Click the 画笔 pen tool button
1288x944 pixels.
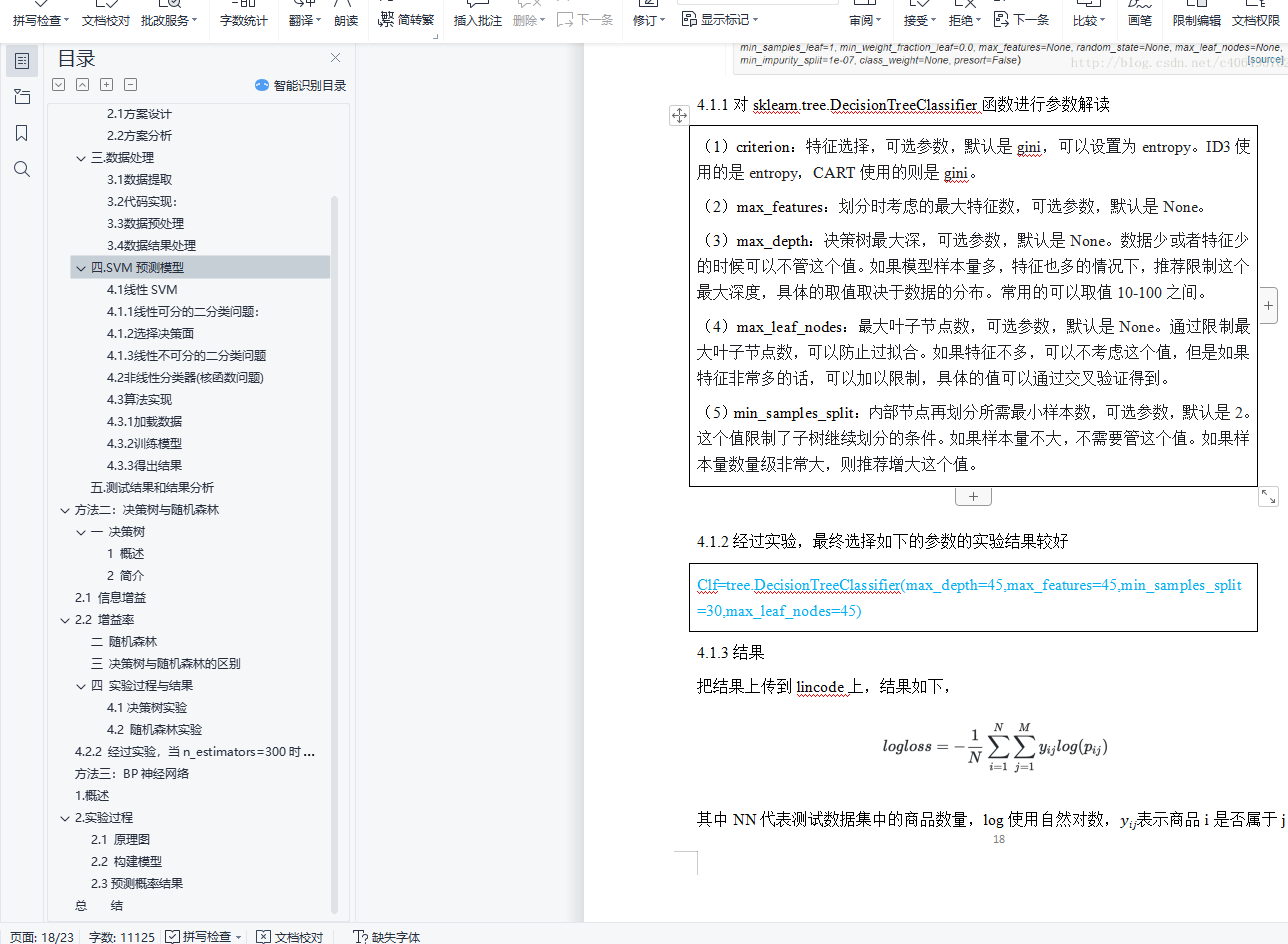coord(1140,20)
